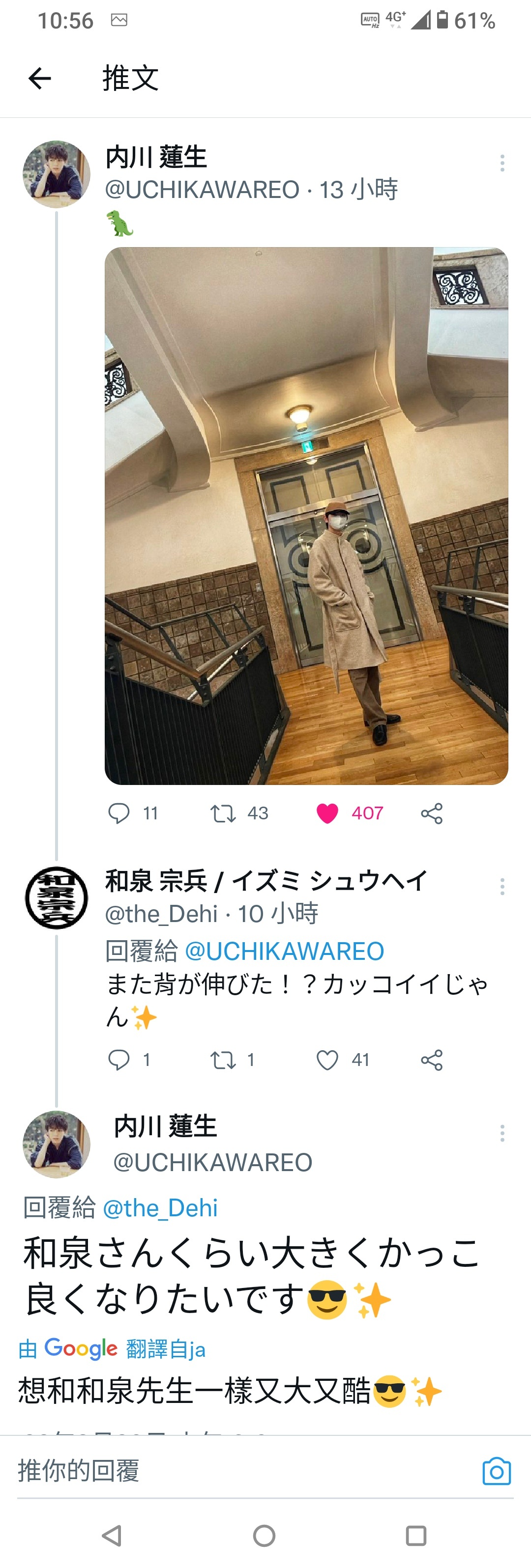Retweet the main tweet with 43 retweets

click(223, 813)
